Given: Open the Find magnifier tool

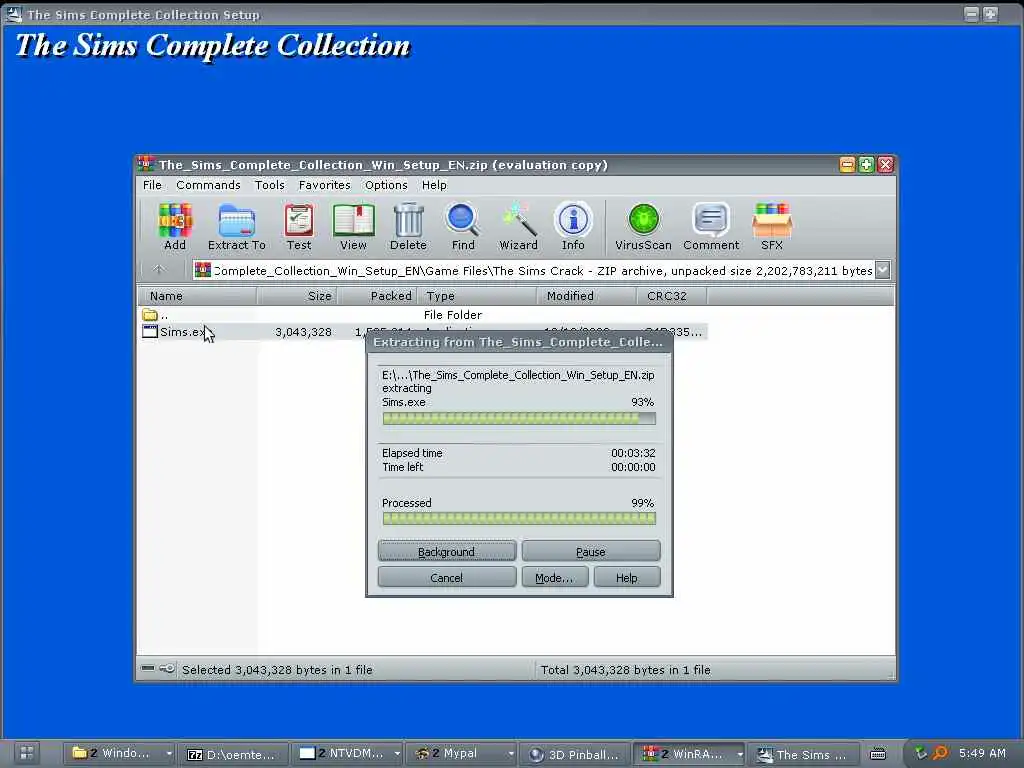Looking at the screenshot, I should click(463, 220).
